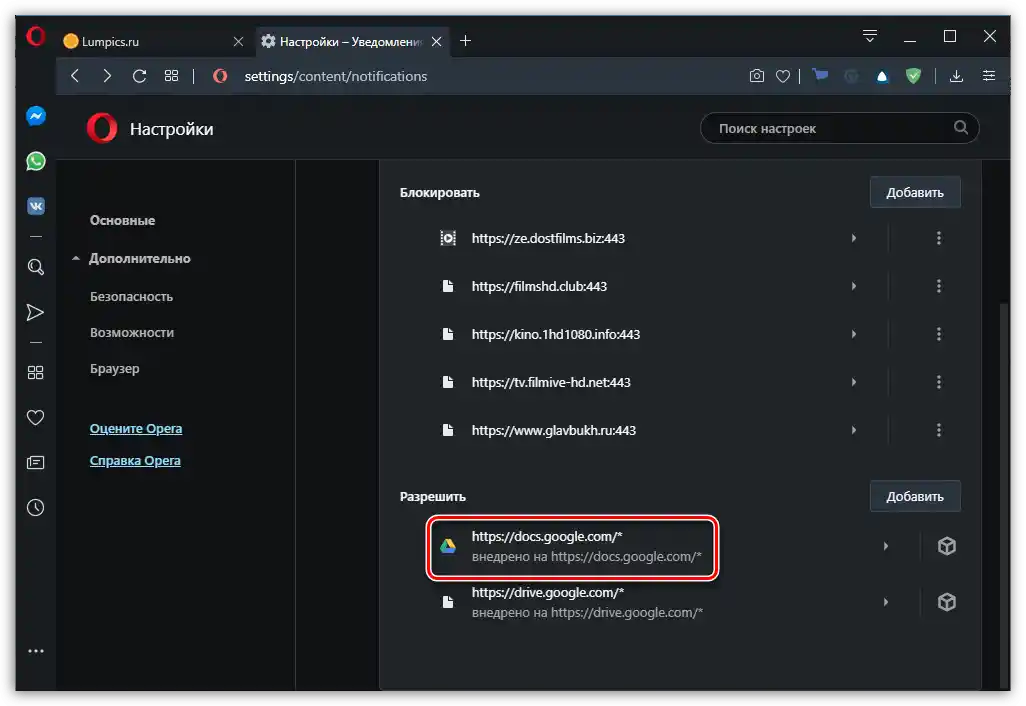Open history clock icon in sidebar
1026x706 pixels.
(x=36, y=507)
